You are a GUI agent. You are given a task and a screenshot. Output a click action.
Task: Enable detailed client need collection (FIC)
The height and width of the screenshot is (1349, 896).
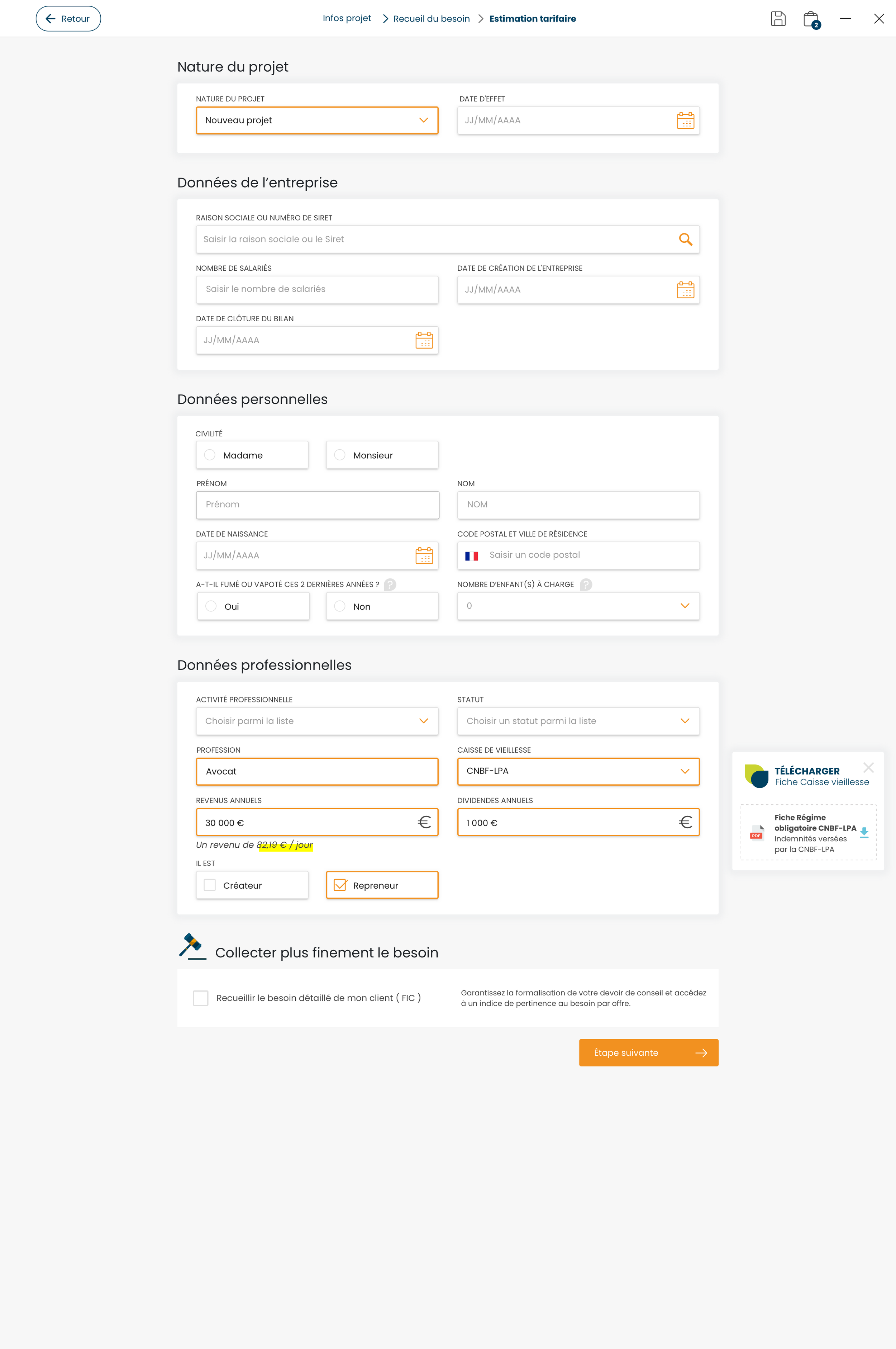(x=201, y=998)
